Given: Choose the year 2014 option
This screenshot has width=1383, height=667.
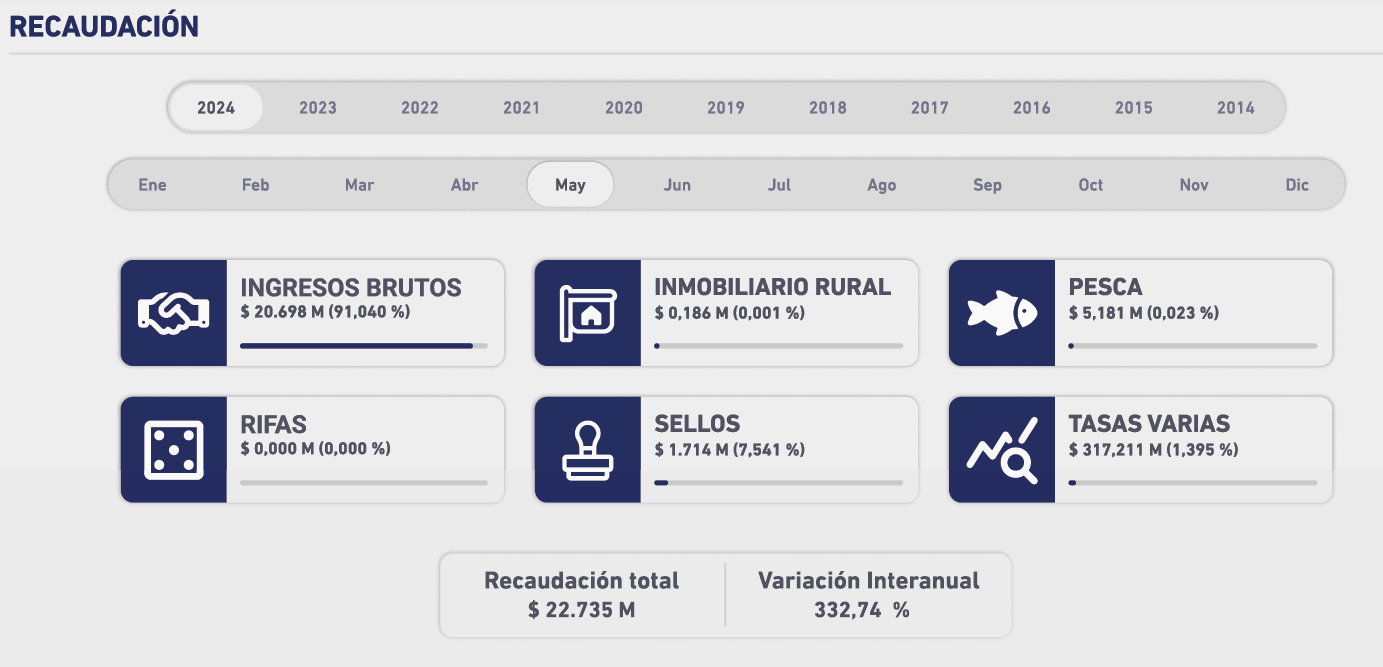Looking at the screenshot, I should (x=1235, y=108).
